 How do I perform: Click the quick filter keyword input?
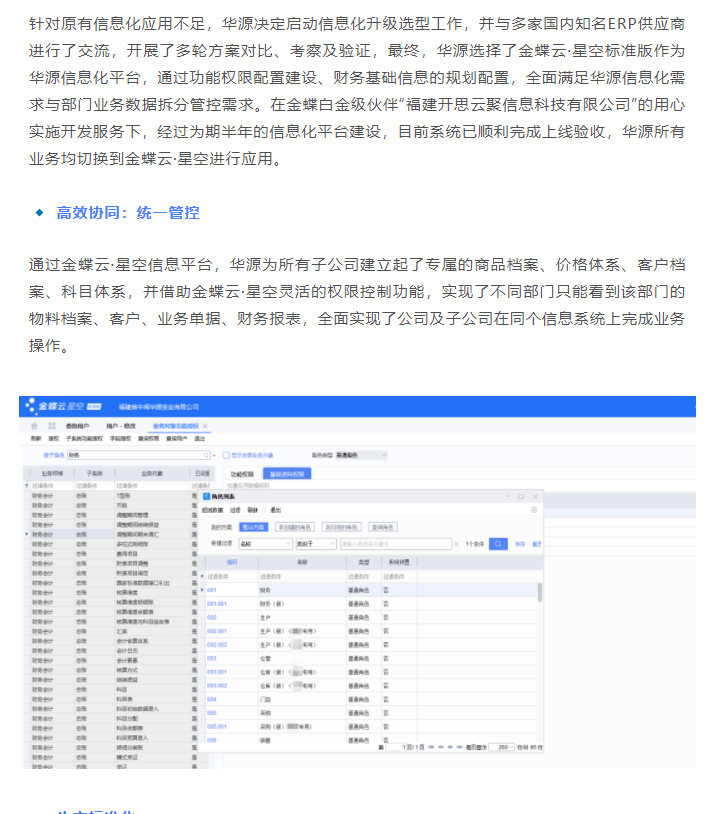(x=395, y=544)
